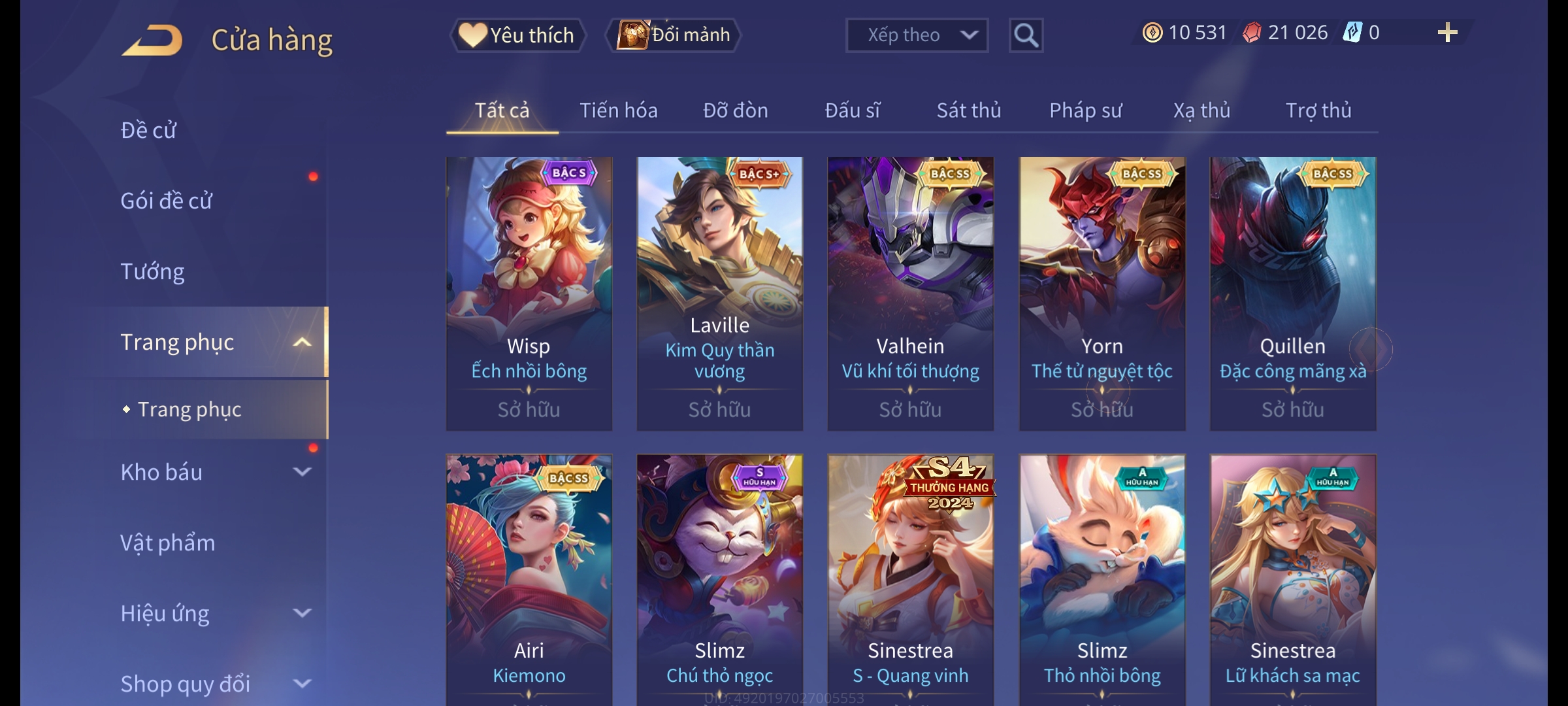Open the search magnifier icon
Viewport: 1568px width, 706px height.
tap(1026, 35)
